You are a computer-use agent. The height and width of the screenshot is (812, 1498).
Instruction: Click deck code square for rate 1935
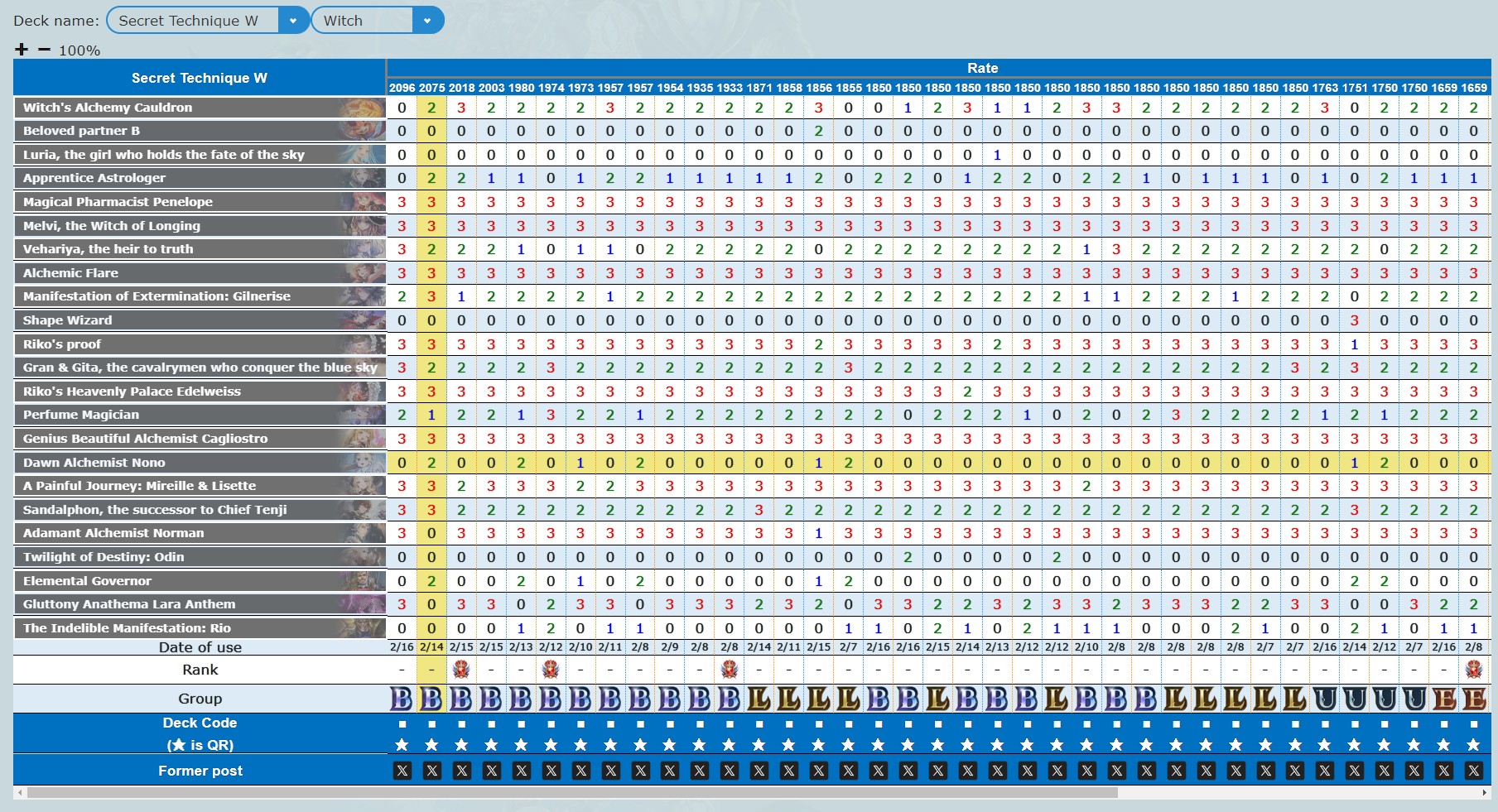tap(700, 724)
